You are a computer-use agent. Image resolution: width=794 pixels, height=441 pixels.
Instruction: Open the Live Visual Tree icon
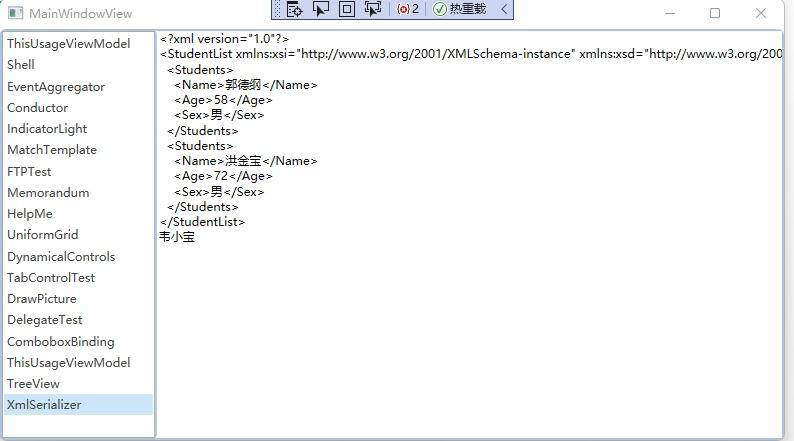click(294, 9)
